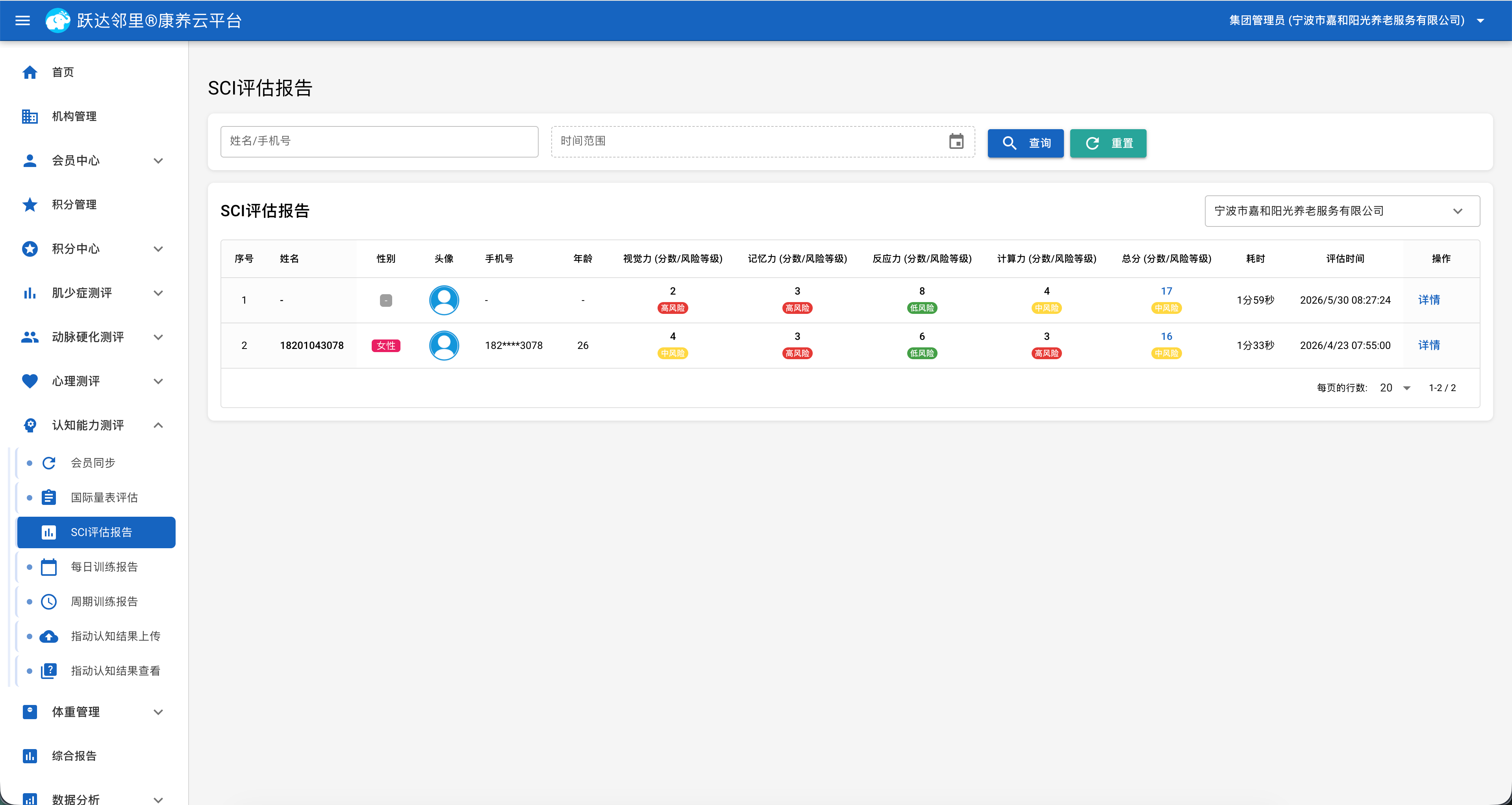This screenshot has width=1512, height=805.
Task: Open the hamburger menu icon
Action: (22, 20)
